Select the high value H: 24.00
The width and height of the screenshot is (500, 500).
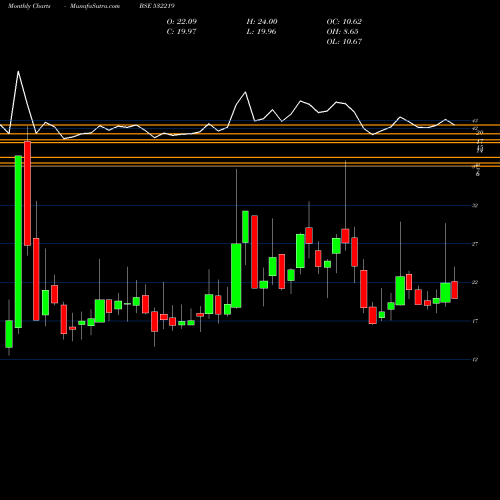[x=262, y=22]
